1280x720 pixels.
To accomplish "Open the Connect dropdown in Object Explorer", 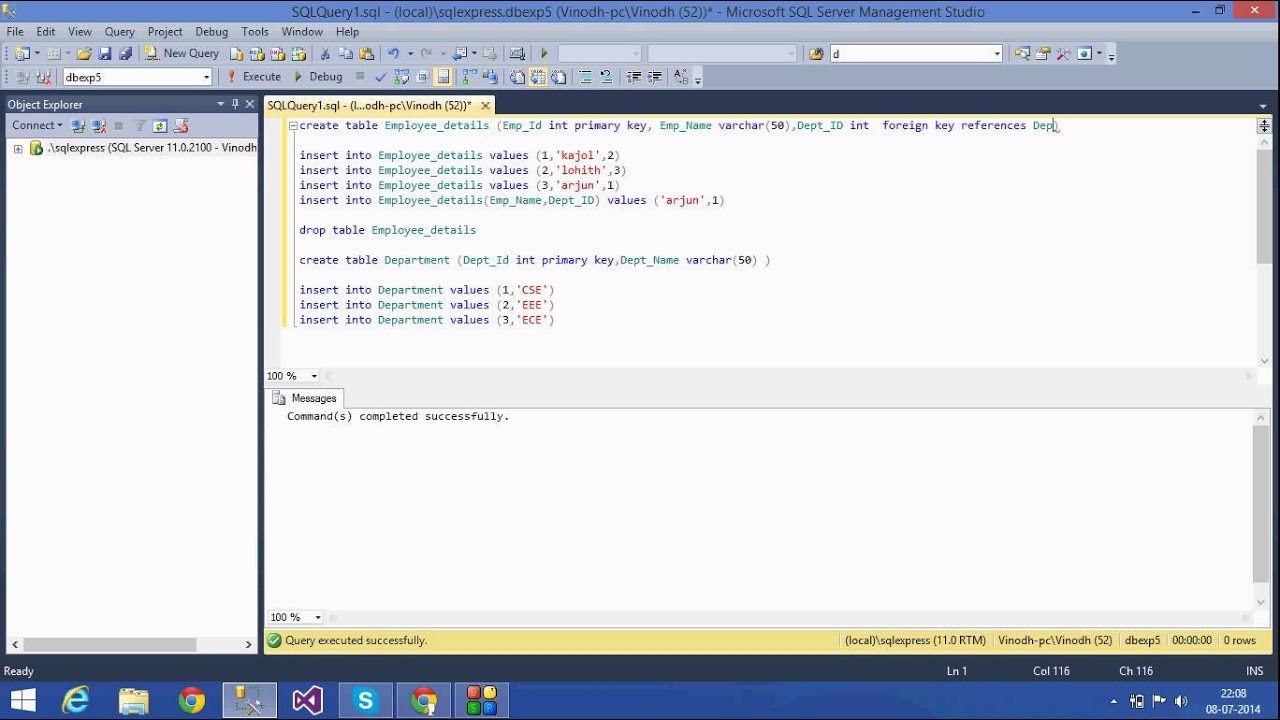I will click(x=37, y=125).
